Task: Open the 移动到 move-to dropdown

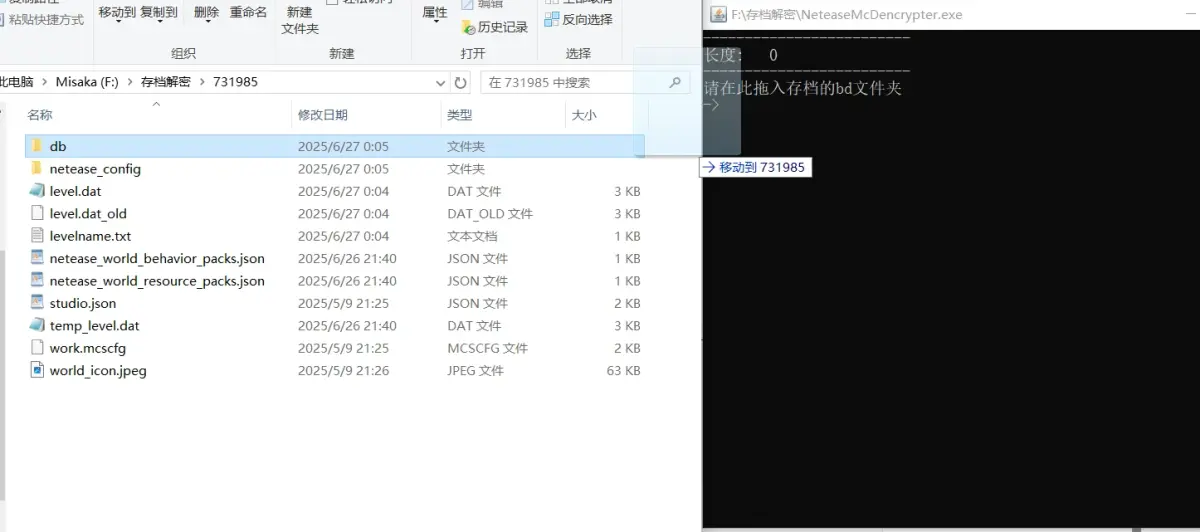Action: point(117,13)
